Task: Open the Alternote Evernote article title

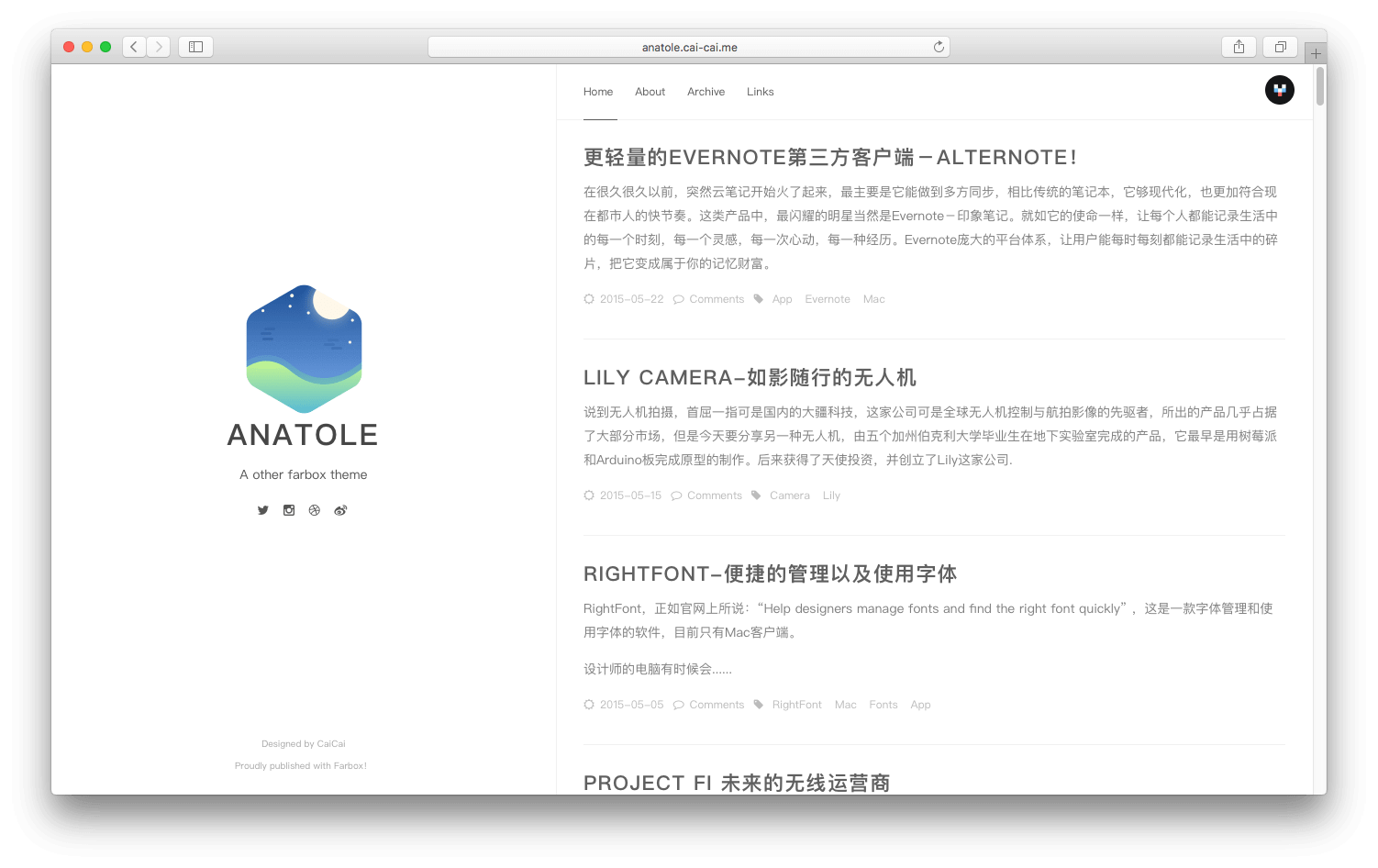Action: [829, 158]
